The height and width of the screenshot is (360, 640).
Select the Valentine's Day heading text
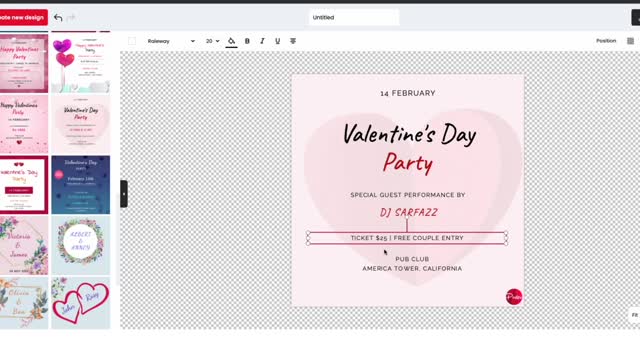(409, 135)
